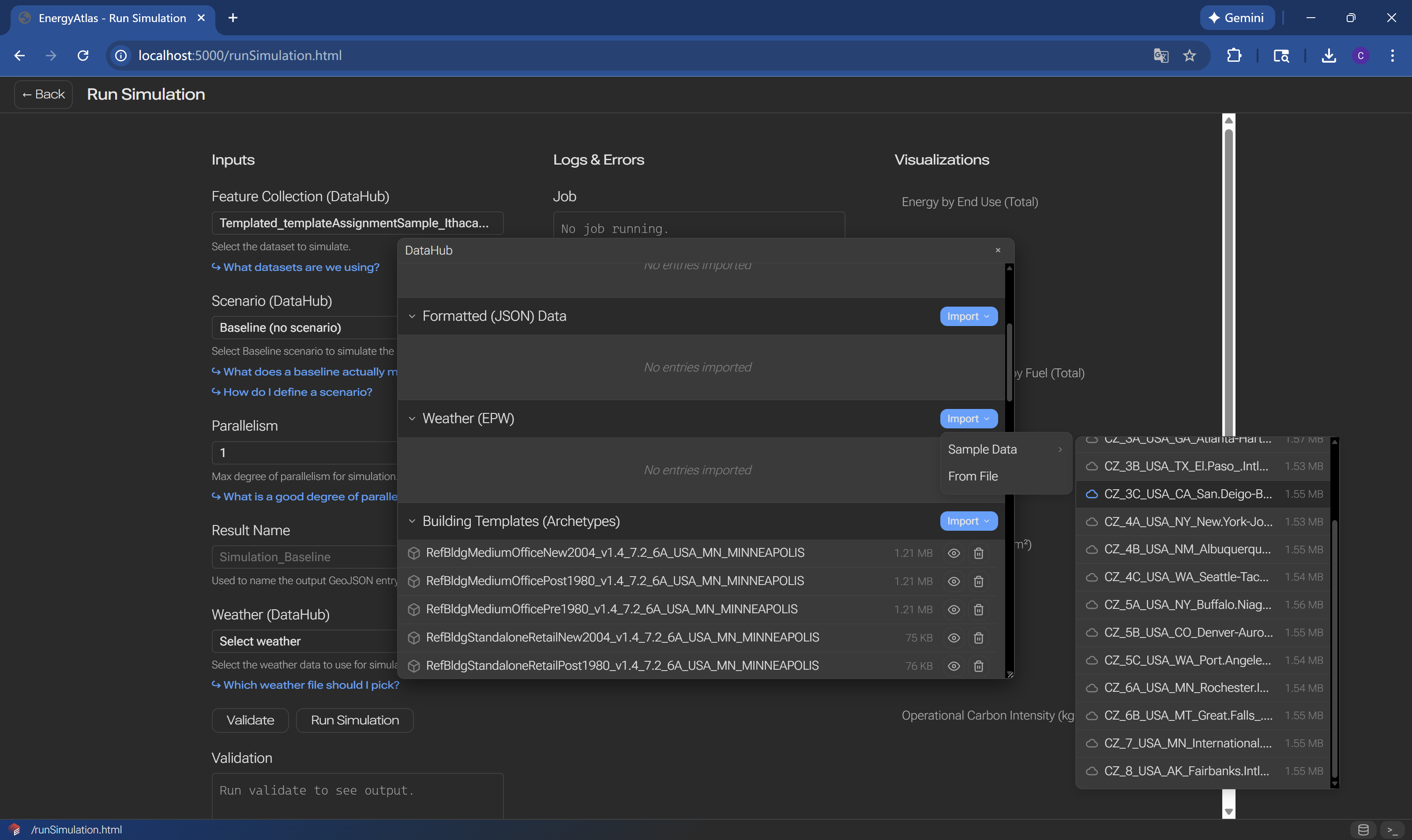Viewport: 1412px width, 840px height.
Task: Select CZ_4C_USA_WA_Seattle-Tac sample weather
Action: [x=1186, y=577]
